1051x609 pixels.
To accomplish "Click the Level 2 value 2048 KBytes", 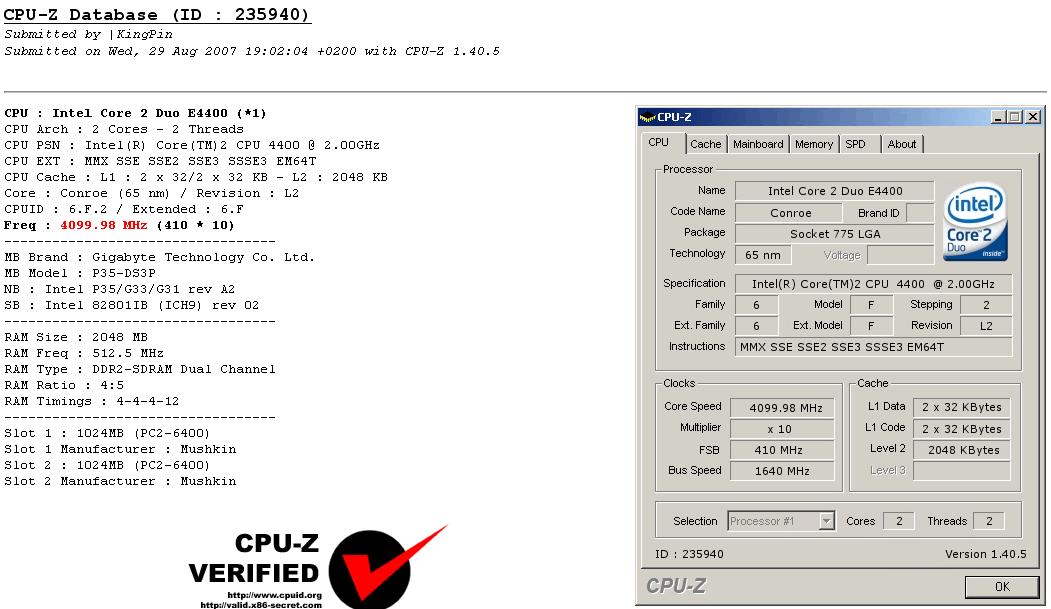I will tap(961, 450).
